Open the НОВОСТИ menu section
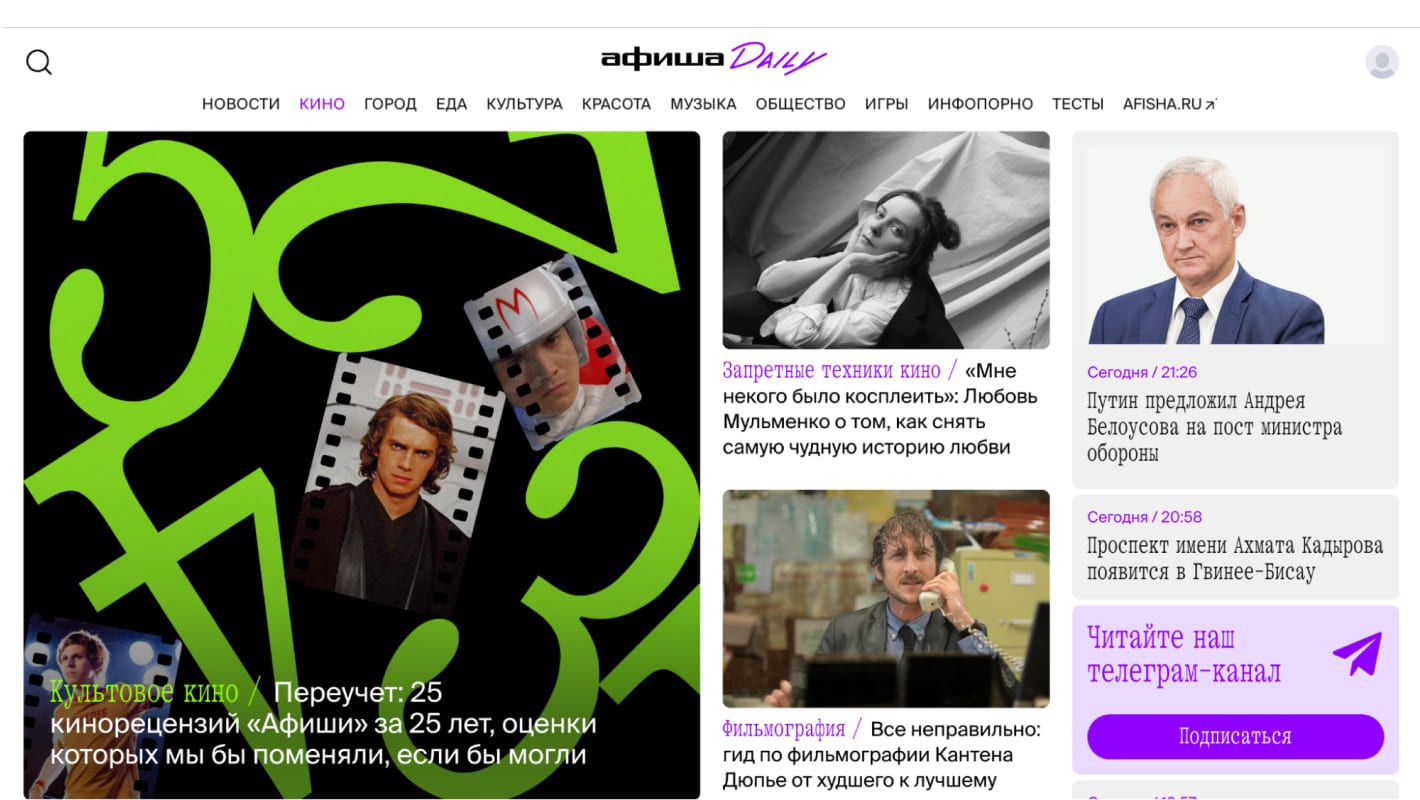The height and width of the screenshot is (800, 1420). (241, 104)
